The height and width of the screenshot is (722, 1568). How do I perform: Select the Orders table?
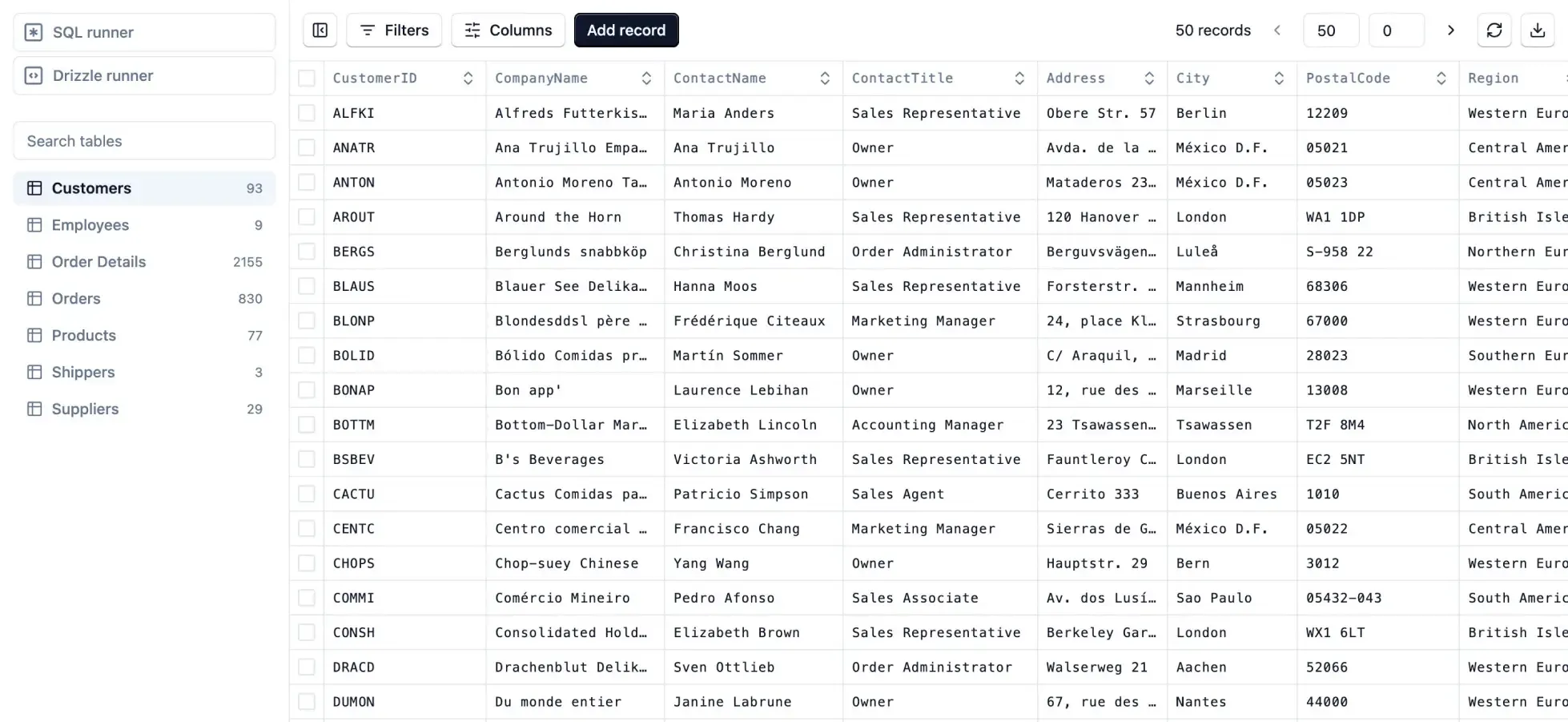point(75,298)
